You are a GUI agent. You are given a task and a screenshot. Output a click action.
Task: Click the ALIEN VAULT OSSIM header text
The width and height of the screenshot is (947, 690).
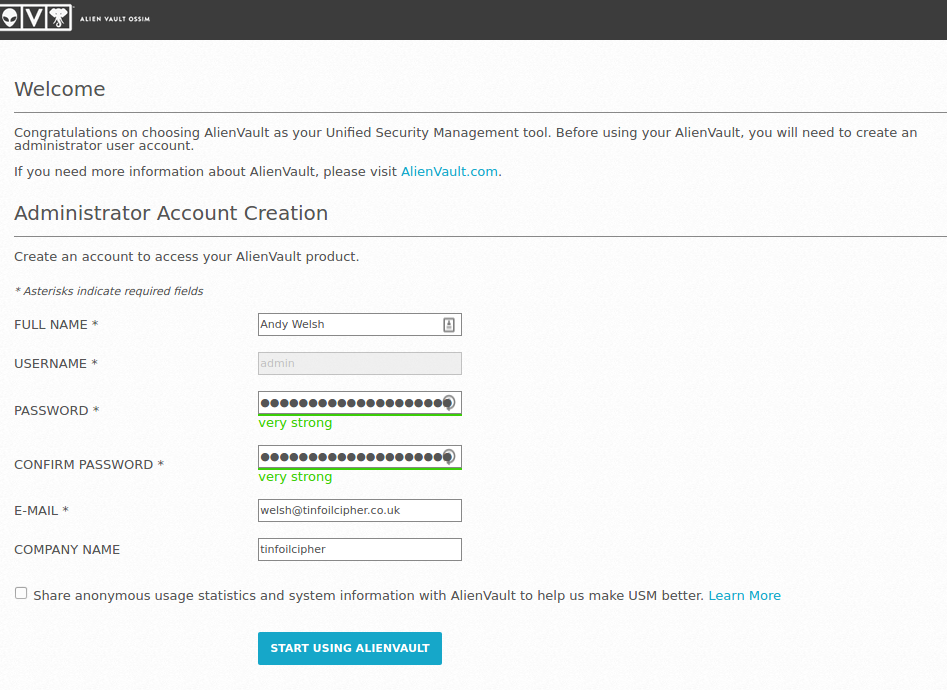(x=115, y=19)
